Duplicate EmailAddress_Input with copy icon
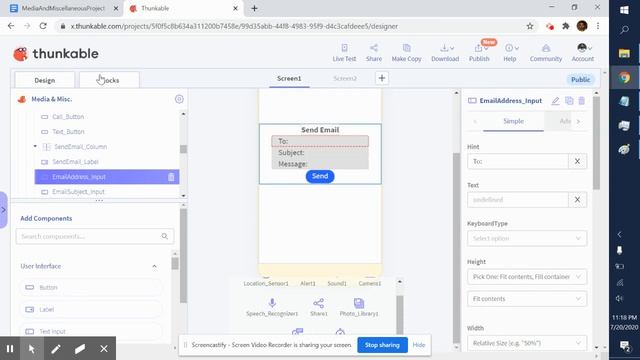The width and height of the screenshot is (640, 360). click(569, 100)
